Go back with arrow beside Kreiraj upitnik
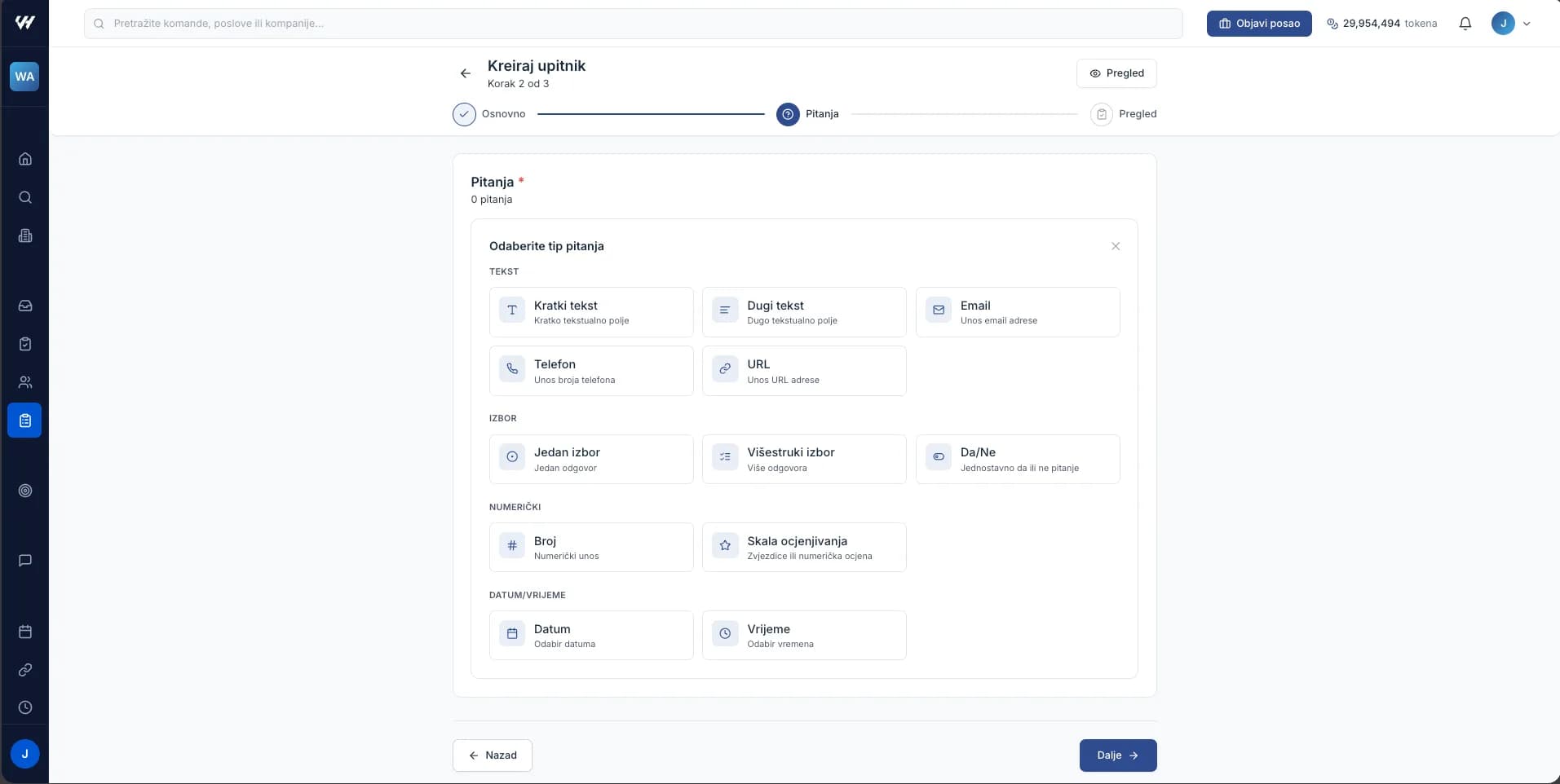1560x784 pixels. tap(466, 73)
